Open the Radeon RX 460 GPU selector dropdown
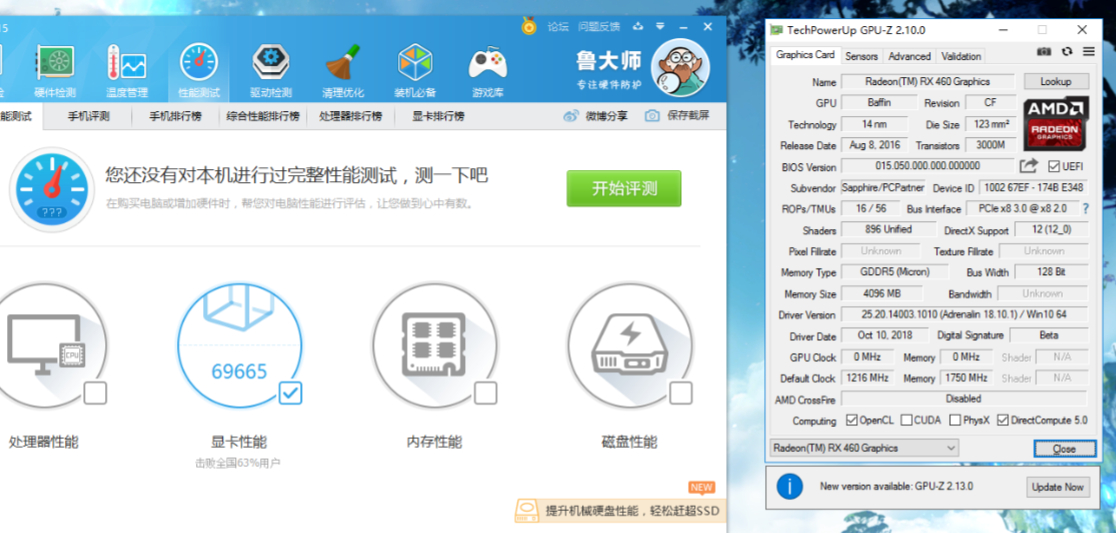Image resolution: width=1116 pixels, height=533 pixels. tap(864, 448)
